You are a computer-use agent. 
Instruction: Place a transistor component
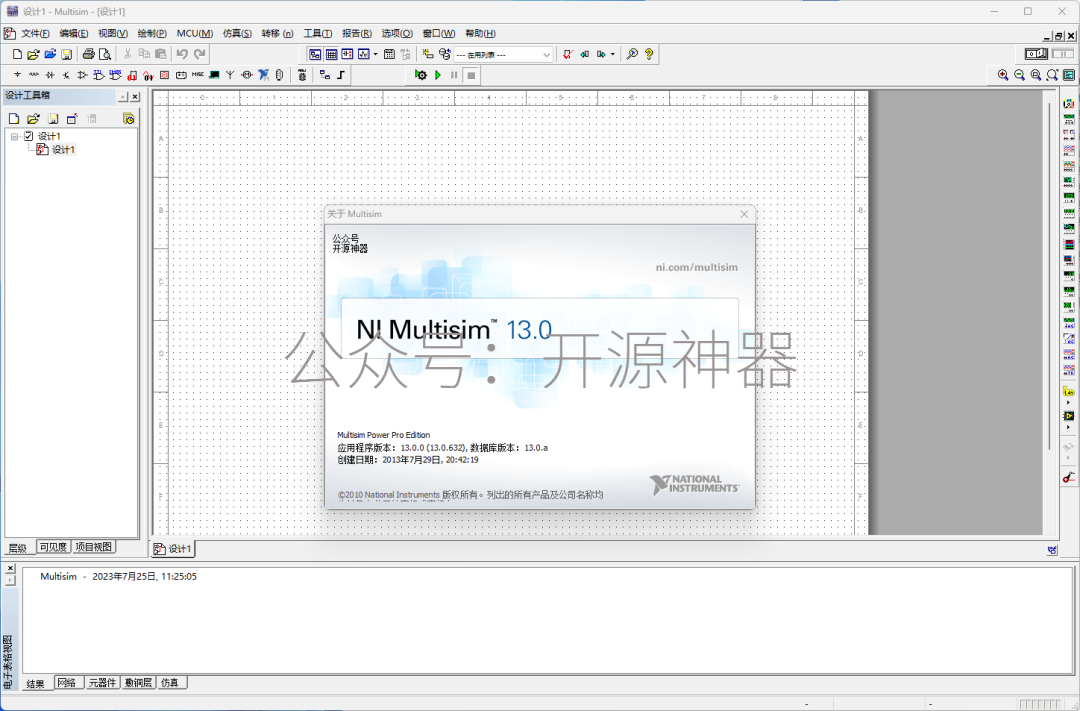(x=66, y=74)
